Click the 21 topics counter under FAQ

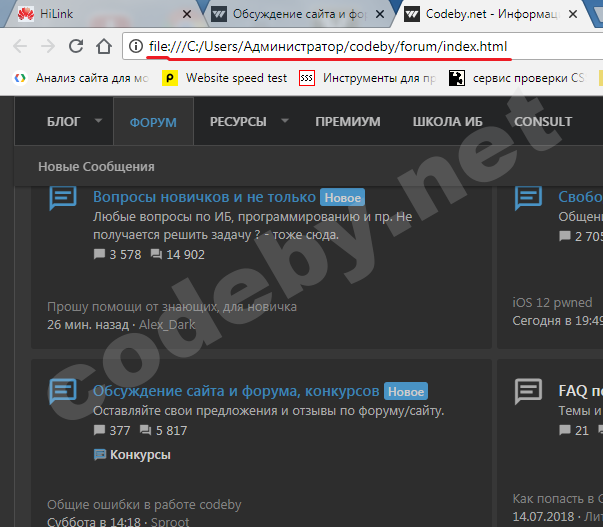click(x=574, y=430)
